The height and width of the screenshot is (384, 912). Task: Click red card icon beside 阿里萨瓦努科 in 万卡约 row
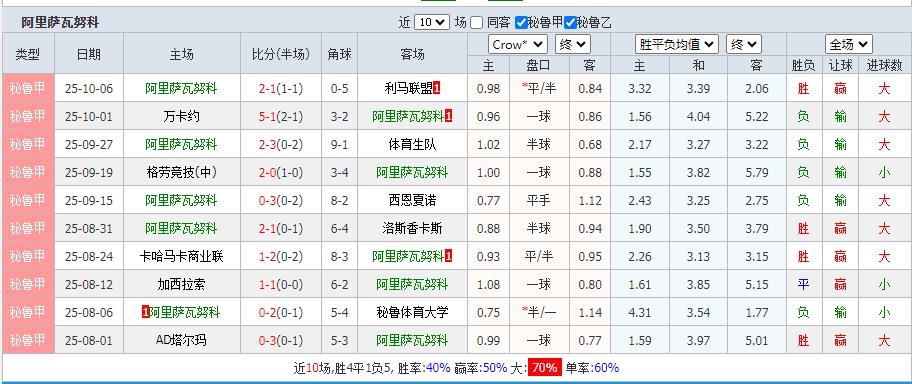tap(448, 116)
